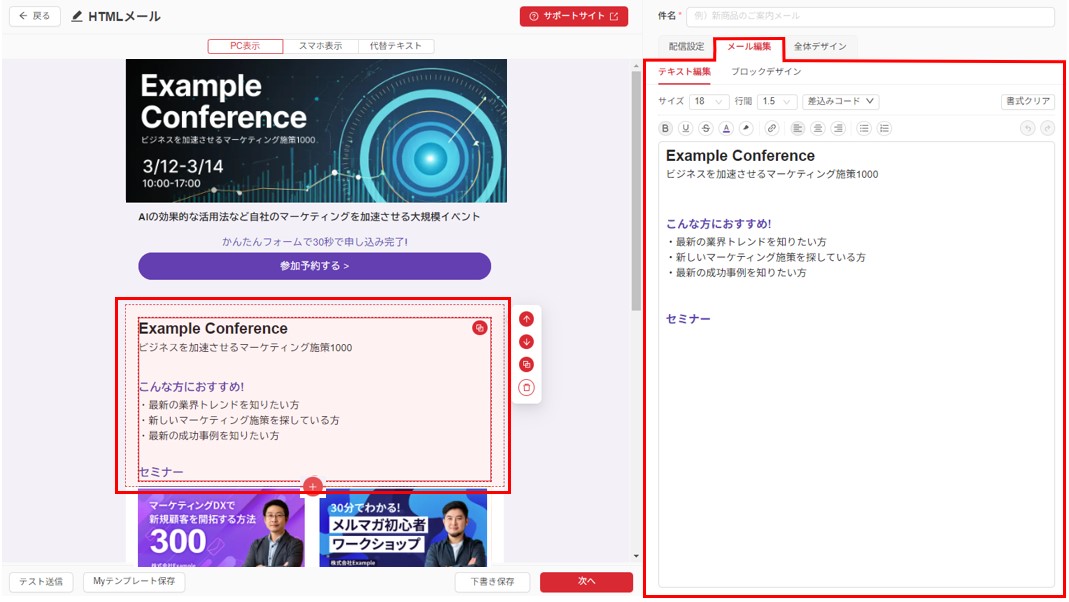This screenshot has height=602, width=1069.
Task: Click the Example Conference banner image
Action: 316,131
